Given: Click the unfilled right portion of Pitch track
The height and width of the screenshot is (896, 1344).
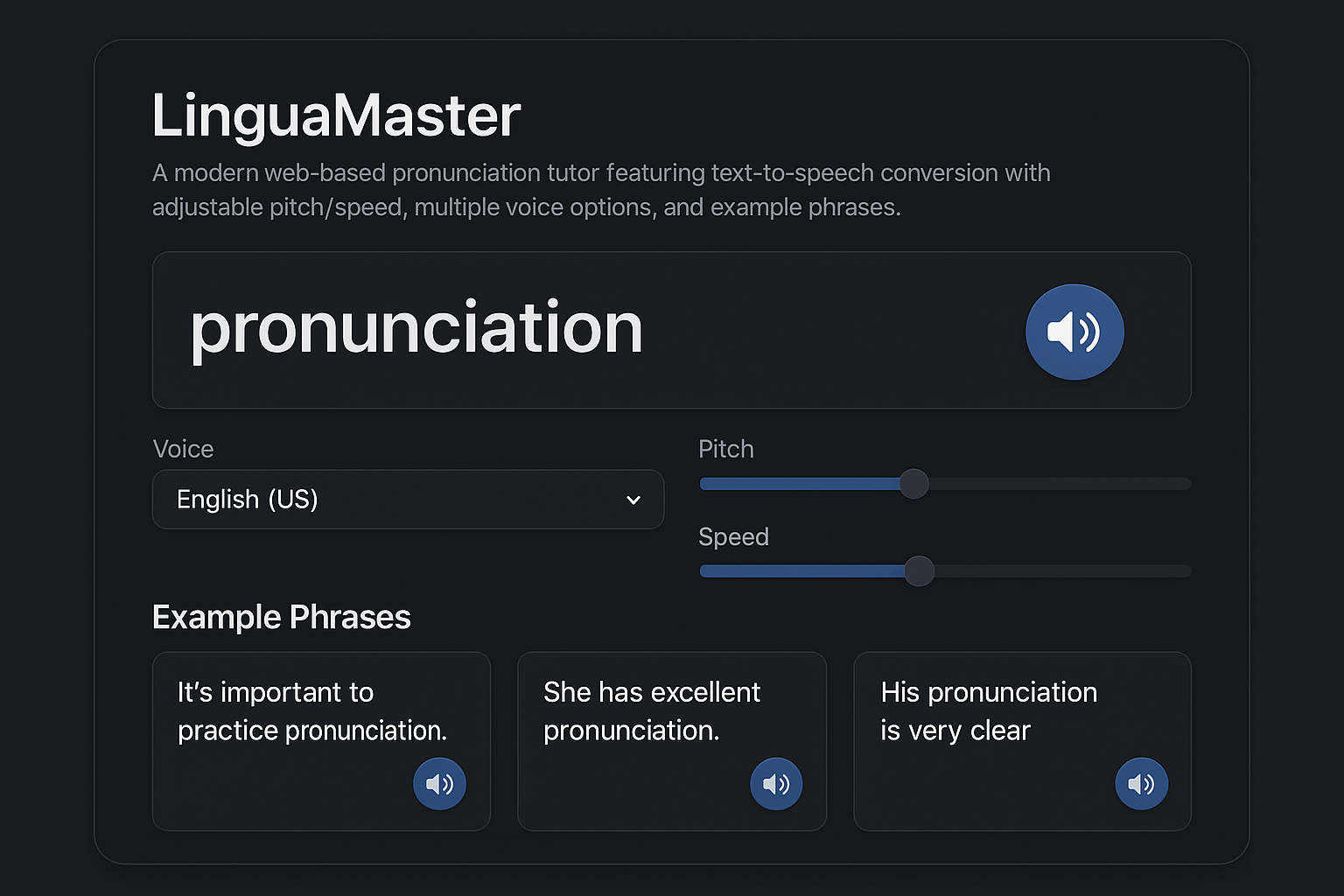Looking at the screenshot, I should click(1060, 484).
